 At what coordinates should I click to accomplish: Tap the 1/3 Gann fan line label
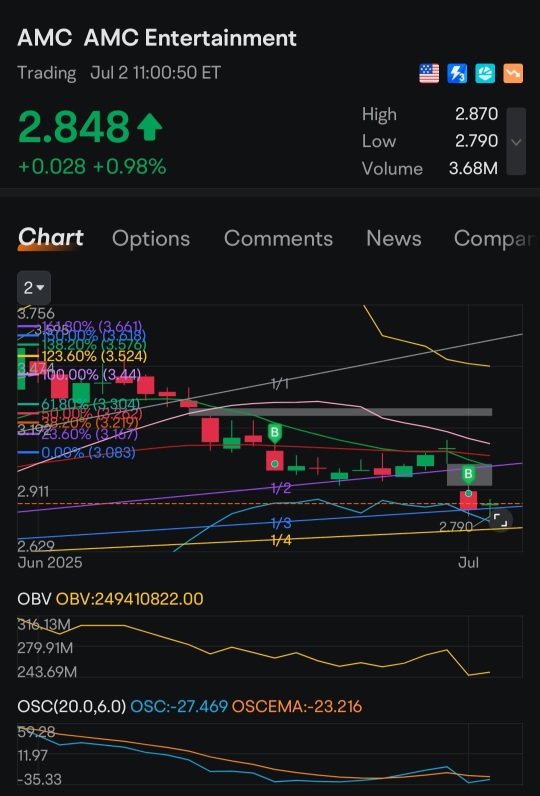pyautogui.click(x=281, y=523)
